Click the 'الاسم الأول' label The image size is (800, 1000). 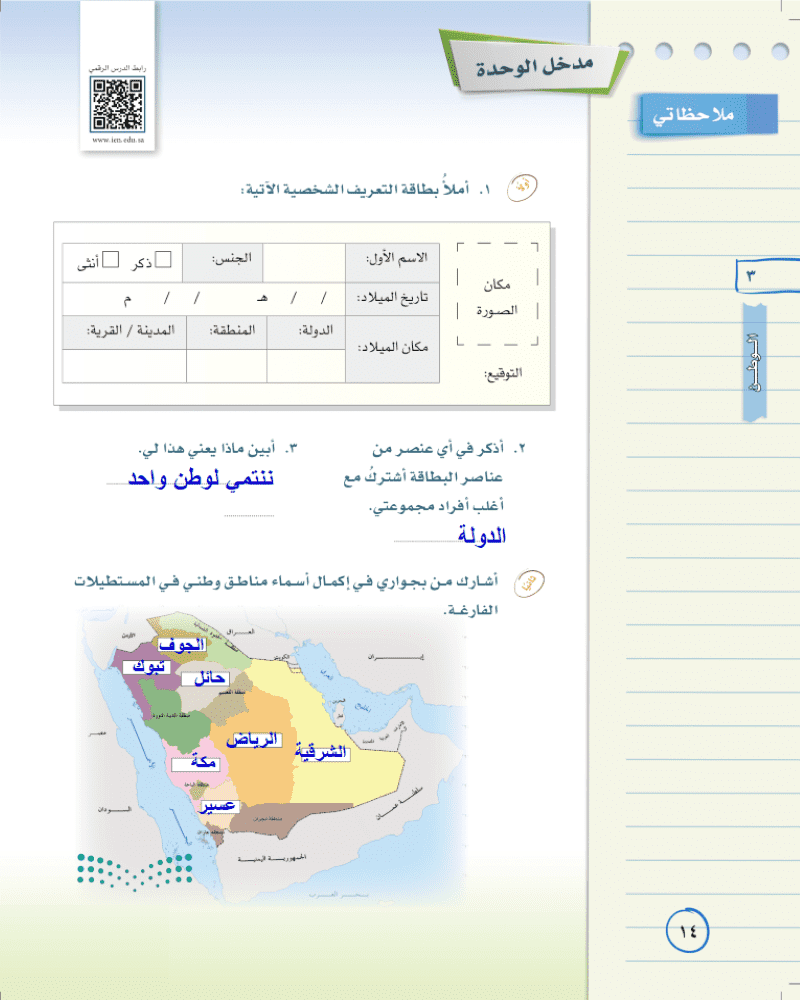(396, 259)
